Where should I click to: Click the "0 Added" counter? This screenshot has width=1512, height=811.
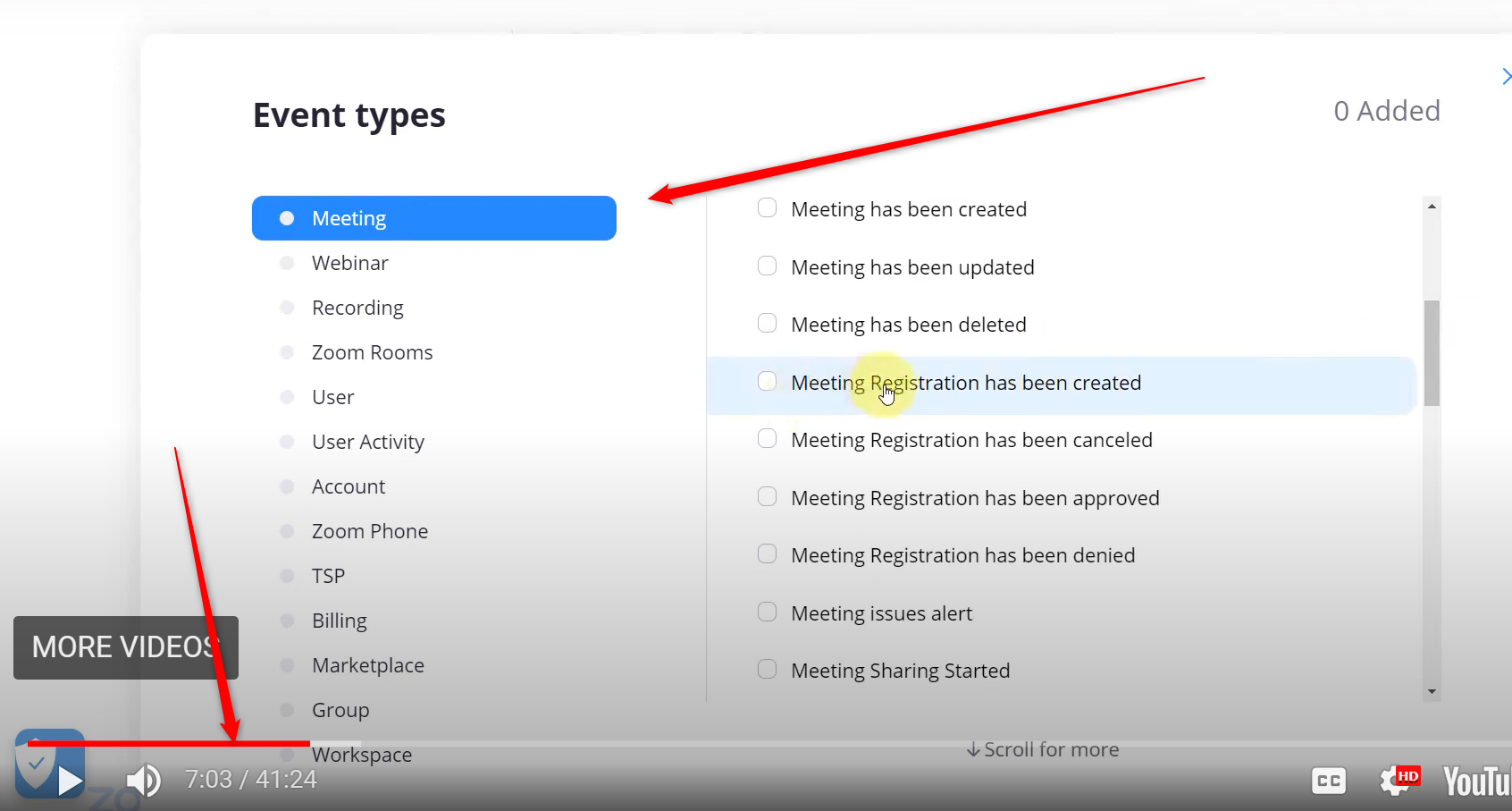pyautogui.click(x=1387, y=111)
